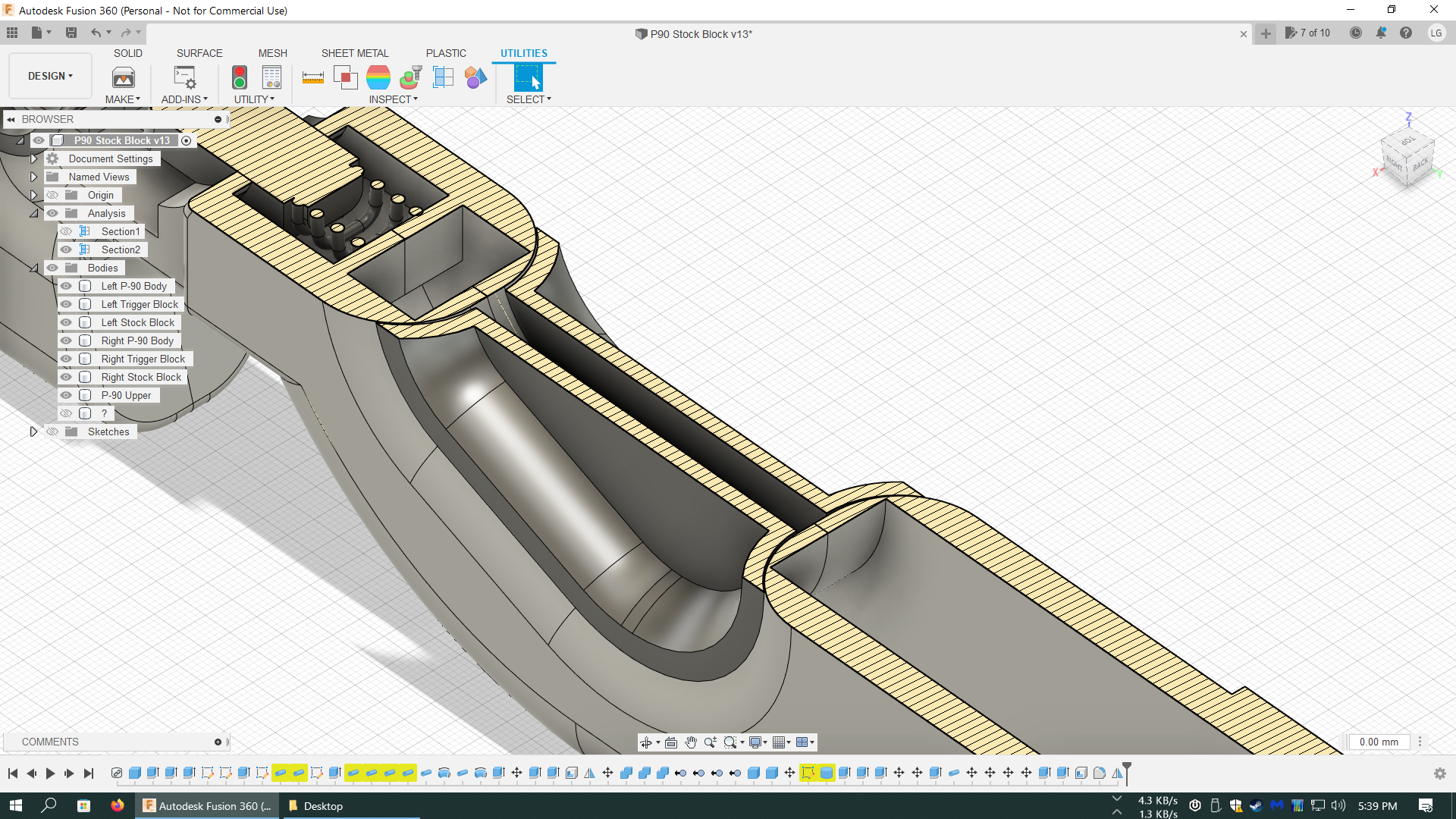Toggle visibility of P-90 Upper body
Viewport: 1456px width, 819px height.
pyautogui.click(x=67, y=395)
